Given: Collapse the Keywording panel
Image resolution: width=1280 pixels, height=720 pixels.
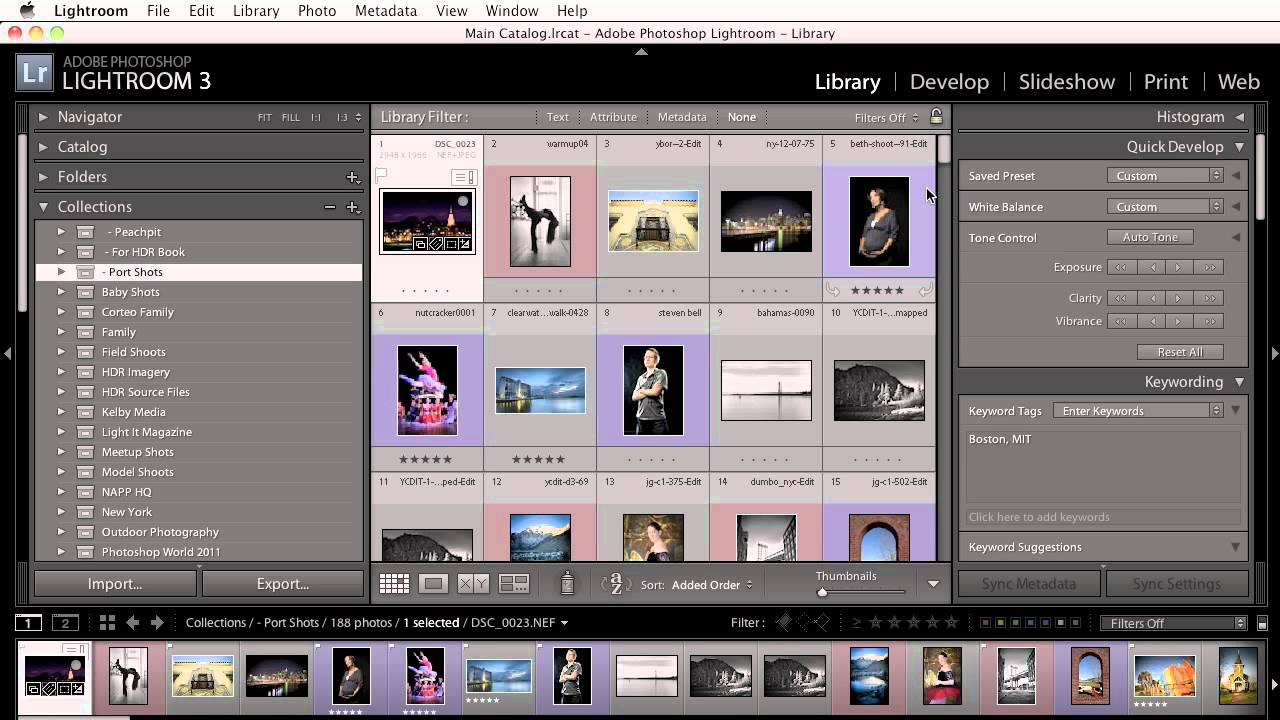Looking at the screenshot, I should point(1239,382).
